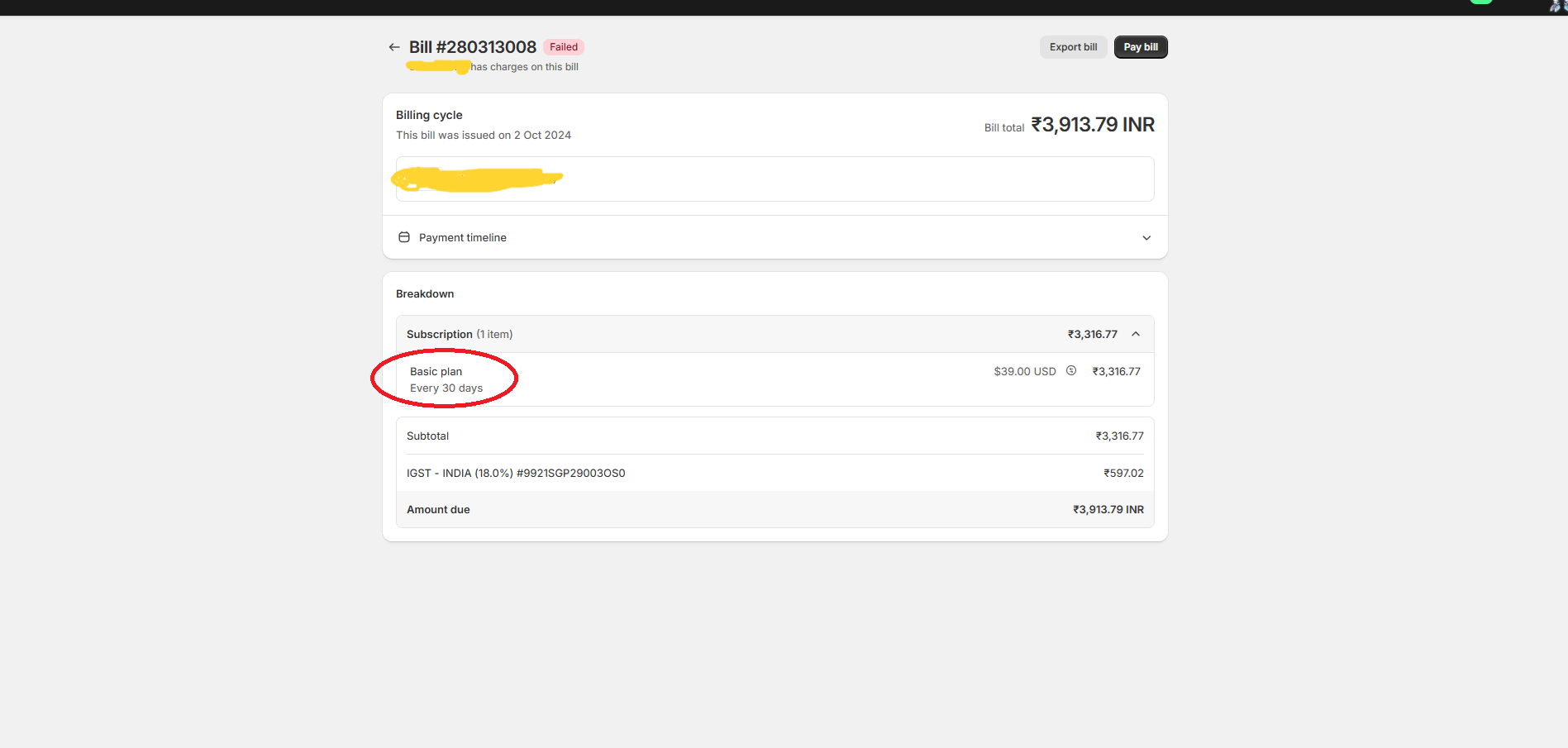Click the Amount due row label
Viewport: 1568px width, 748px height.
[x=438, y=509]
